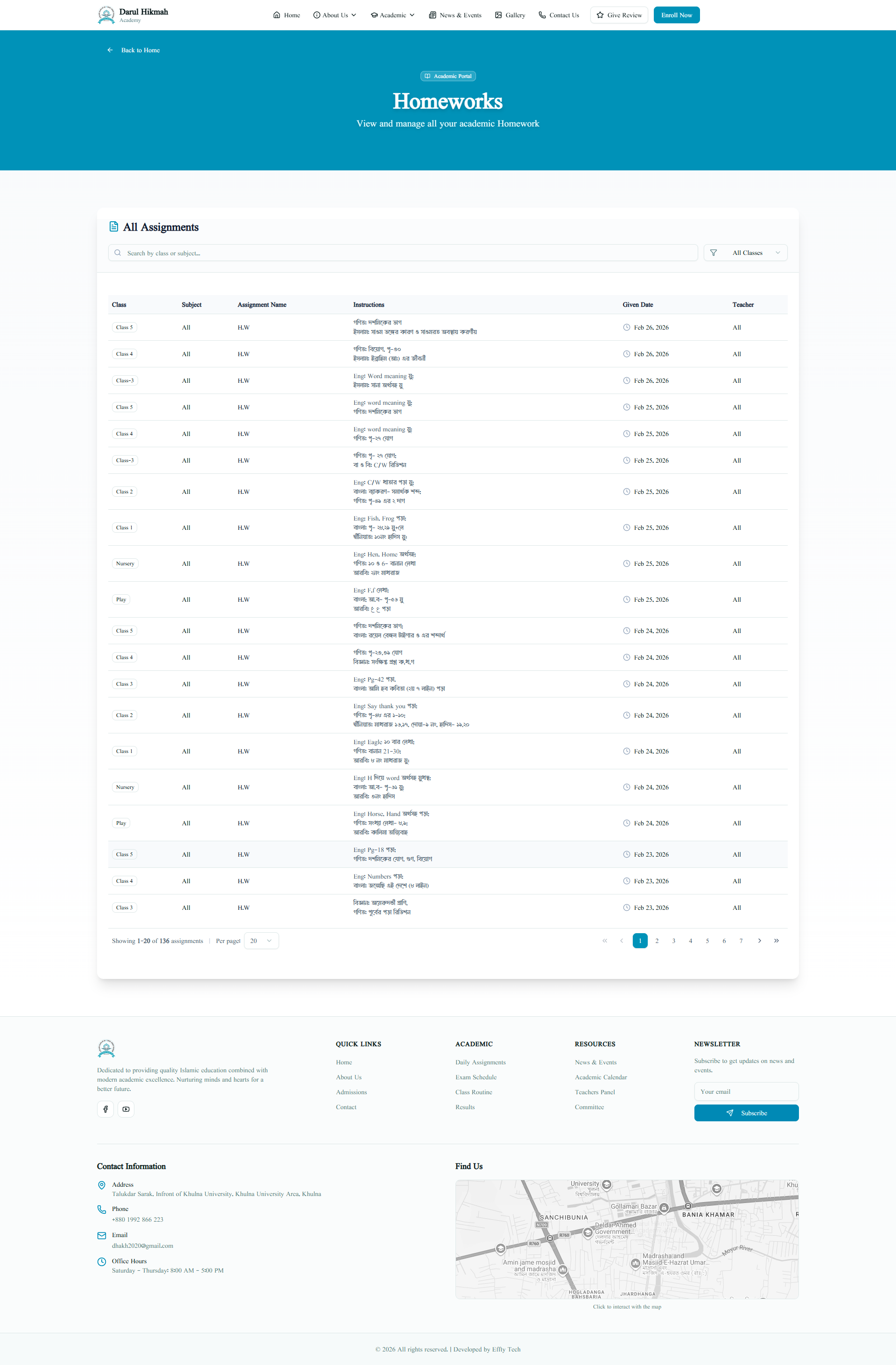Click the phone icon beside Contact Us in navbar
Screen dimensions: 896x1365
(x=542, y=15)
